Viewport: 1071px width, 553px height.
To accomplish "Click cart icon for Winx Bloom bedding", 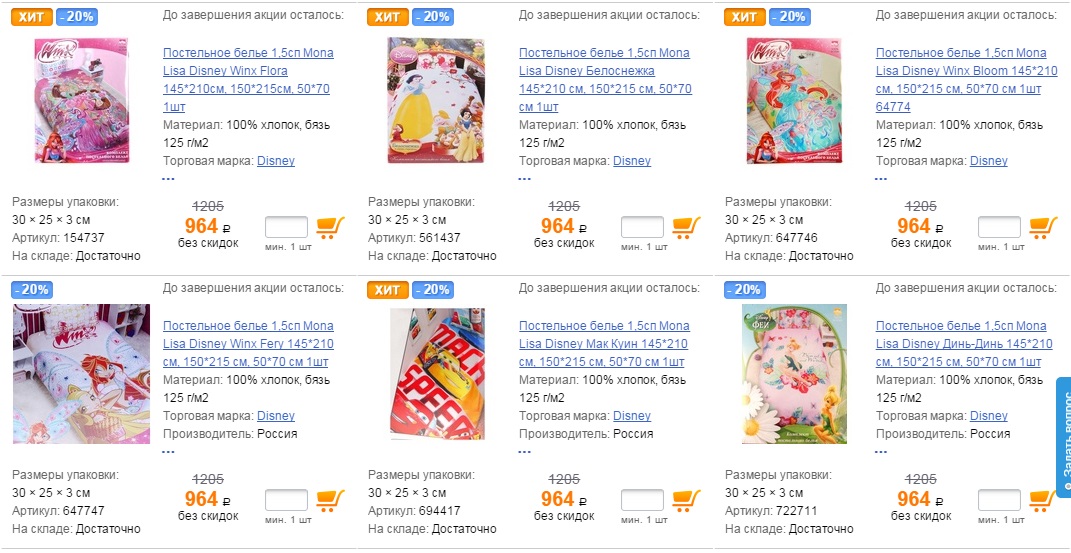I will [1044, 227].
